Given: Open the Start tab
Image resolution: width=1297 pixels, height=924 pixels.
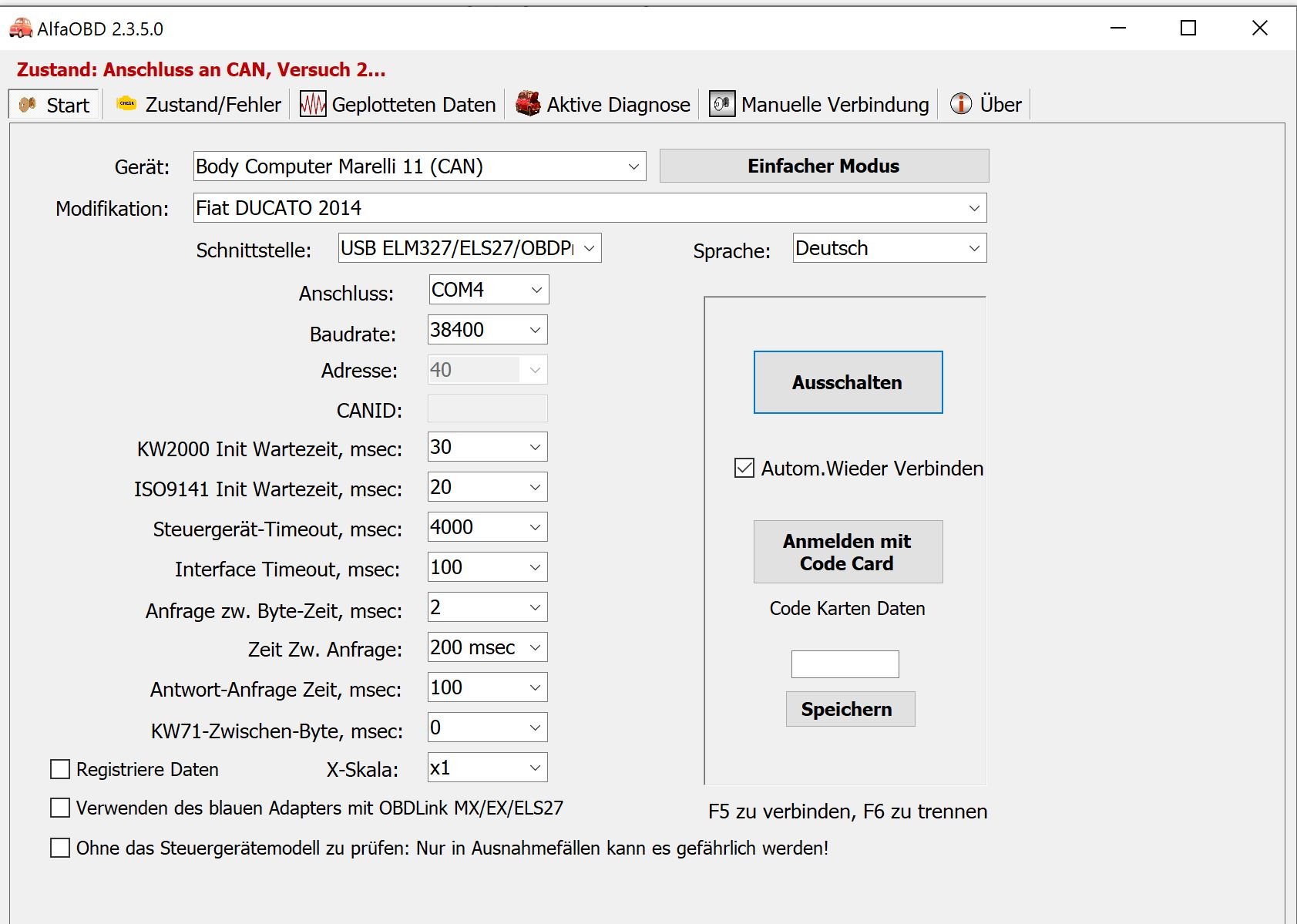Looking at the screenshot, I should point(54,104).
